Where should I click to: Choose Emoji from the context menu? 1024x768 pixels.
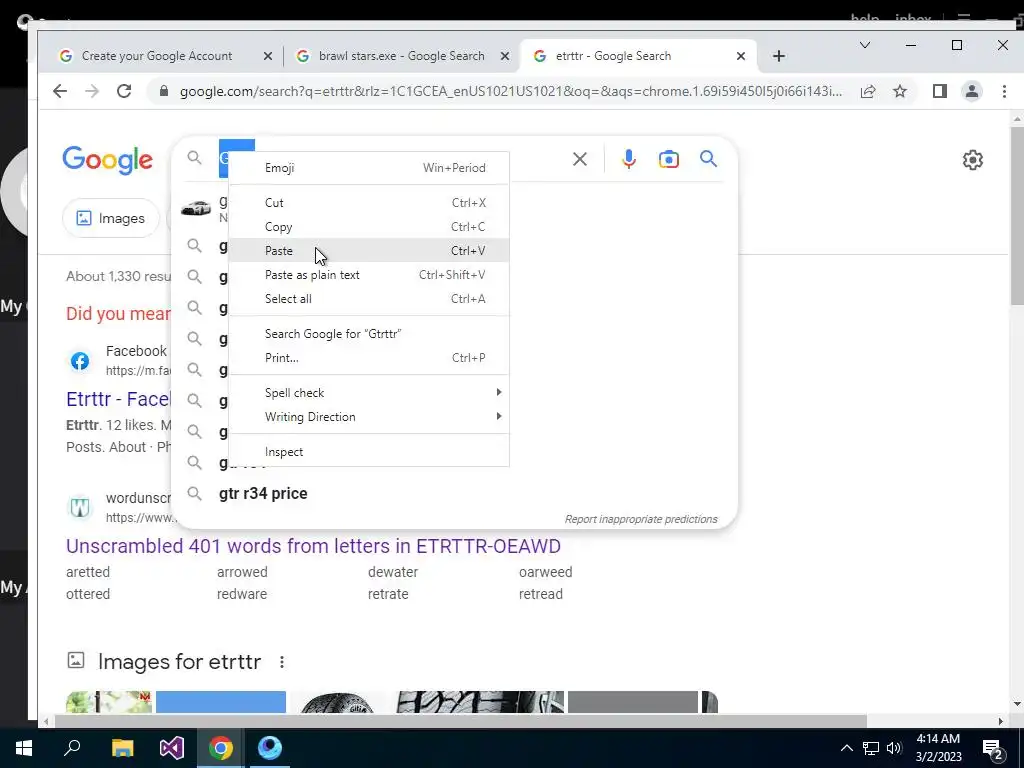pos(369,168)
